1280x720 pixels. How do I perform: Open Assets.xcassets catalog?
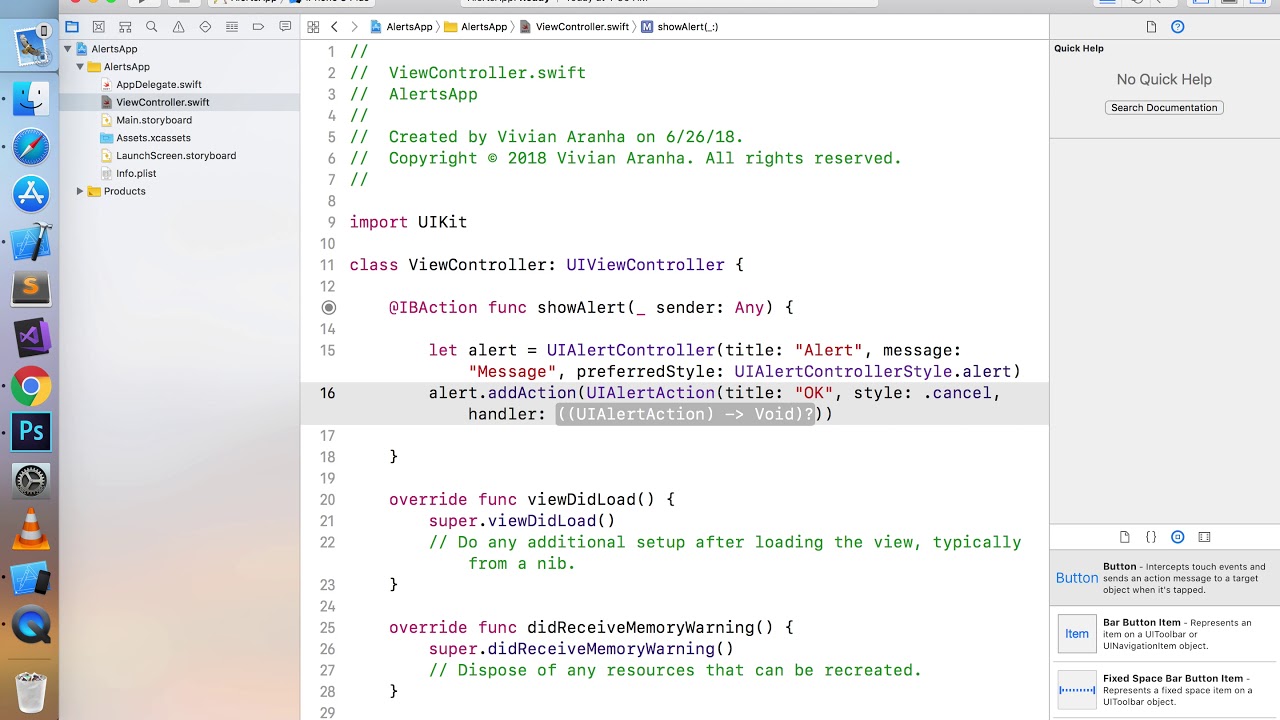(153, 138)
